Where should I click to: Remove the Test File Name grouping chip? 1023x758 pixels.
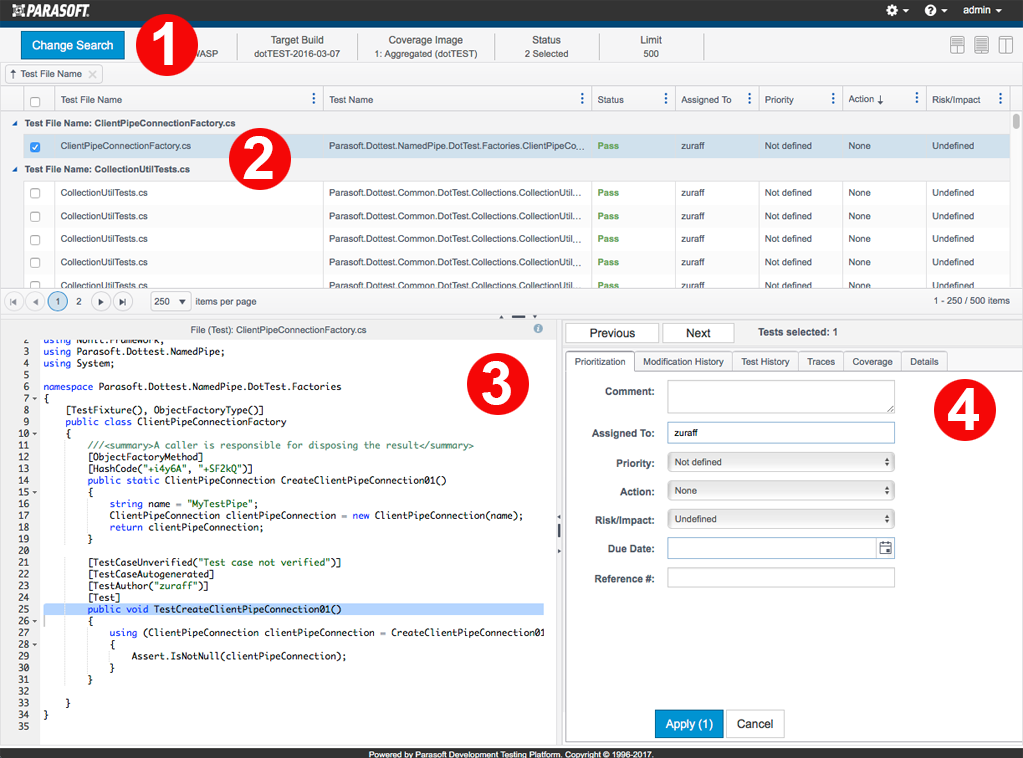click(x=93, y=74)
